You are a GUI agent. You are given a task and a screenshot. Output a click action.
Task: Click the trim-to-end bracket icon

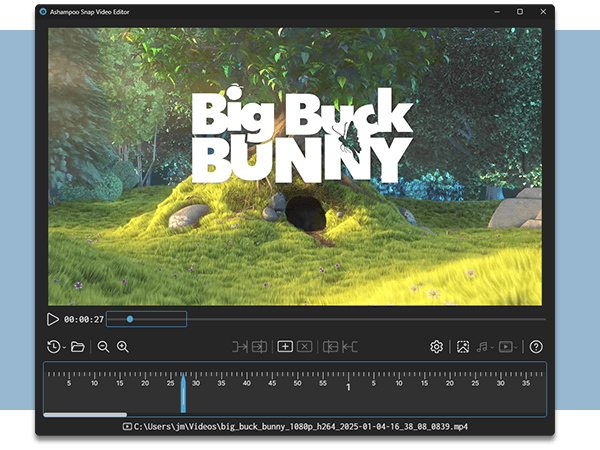[x=349, y=347]
